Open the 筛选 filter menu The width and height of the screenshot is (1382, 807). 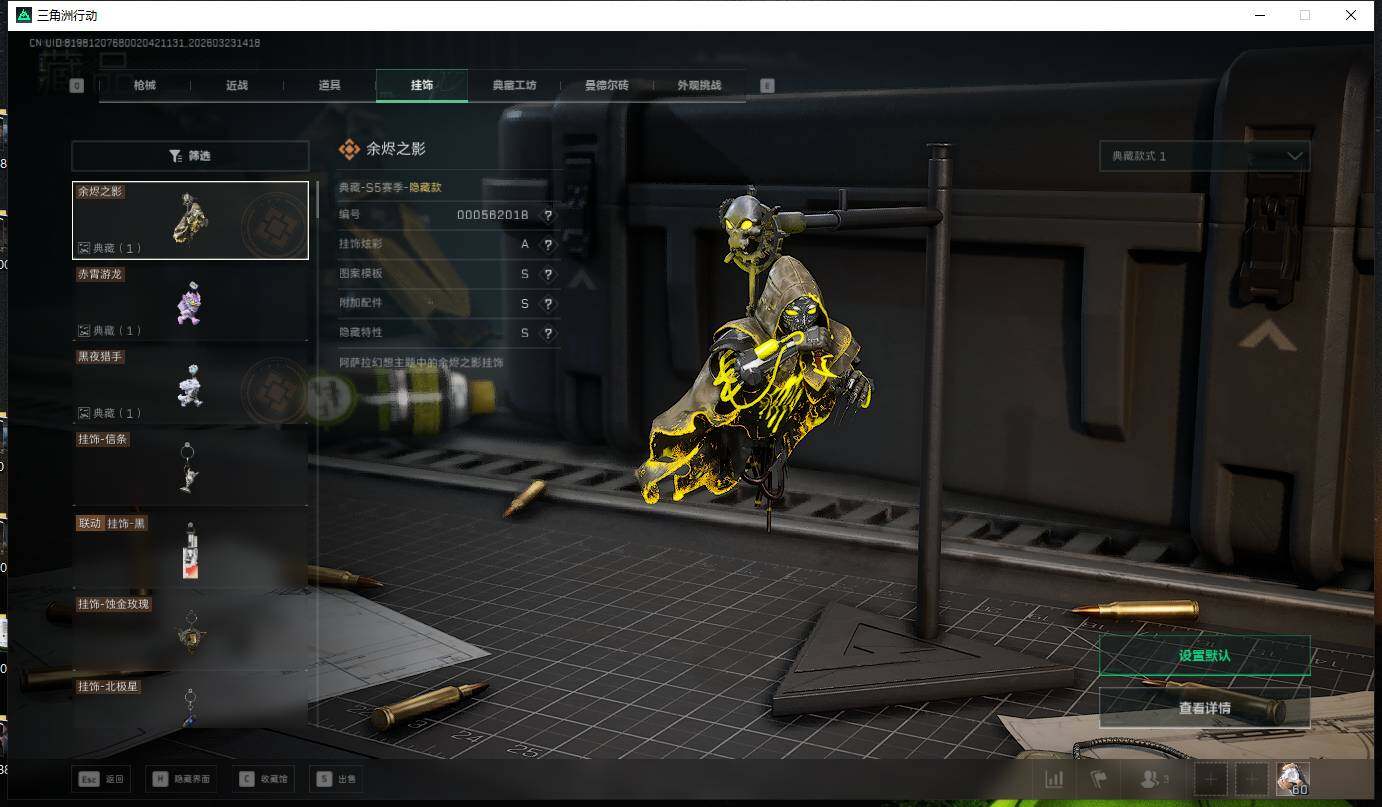point(190,156)
